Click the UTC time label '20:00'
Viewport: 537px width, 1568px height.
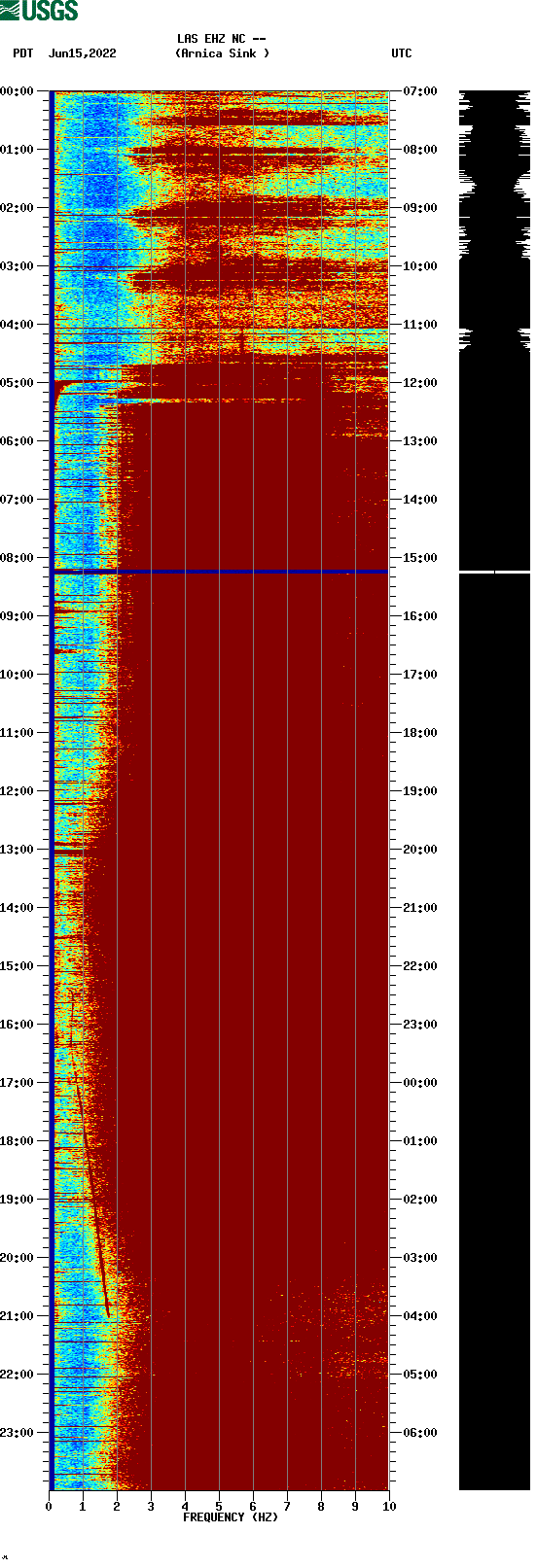pyautogui.click(x=420, y=850)
